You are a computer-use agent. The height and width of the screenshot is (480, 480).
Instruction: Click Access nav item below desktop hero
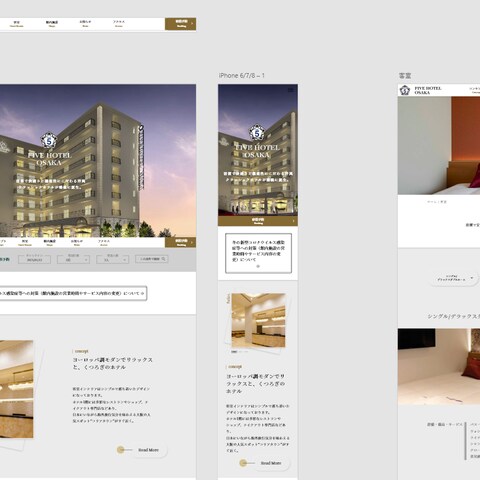(104, 243)
